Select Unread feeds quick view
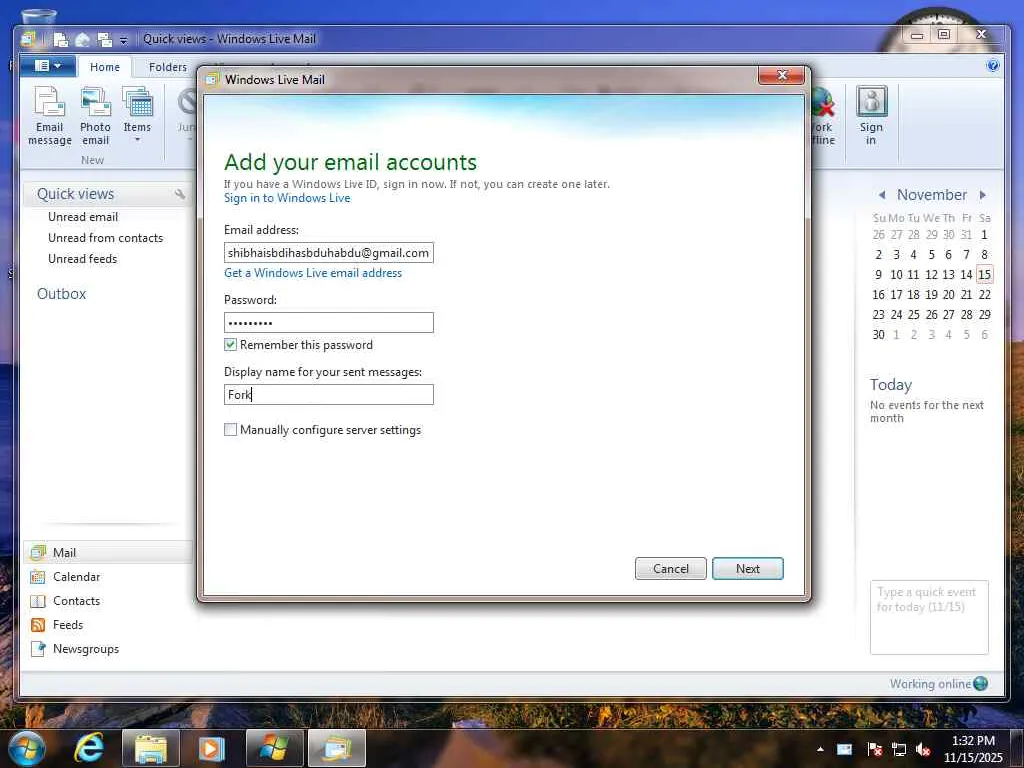This screenshot has height=768, width=1024. tap(82, 259)
